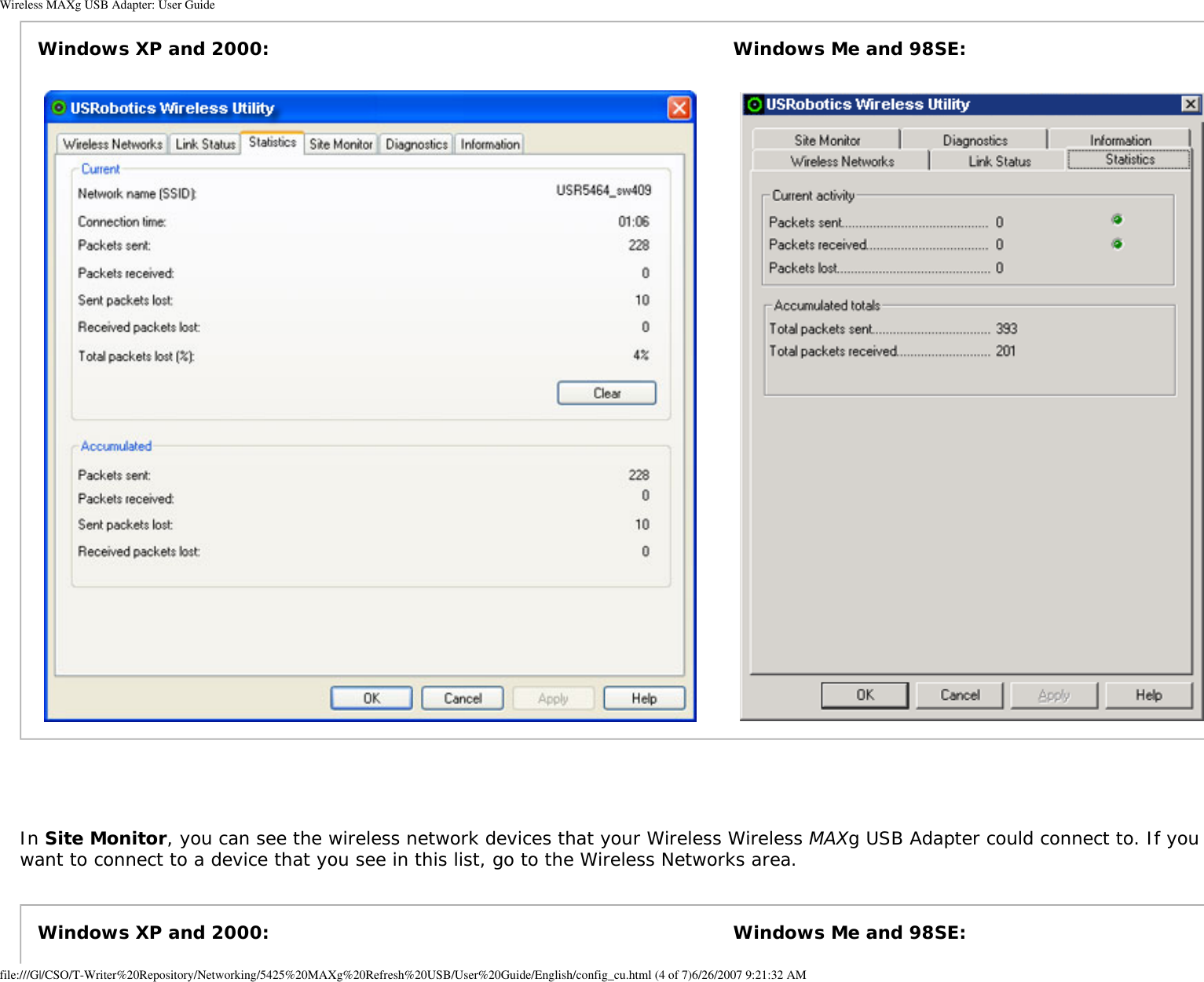Click OK in the XP utility window
1204x982 pixels.
[x=371, y=698]
